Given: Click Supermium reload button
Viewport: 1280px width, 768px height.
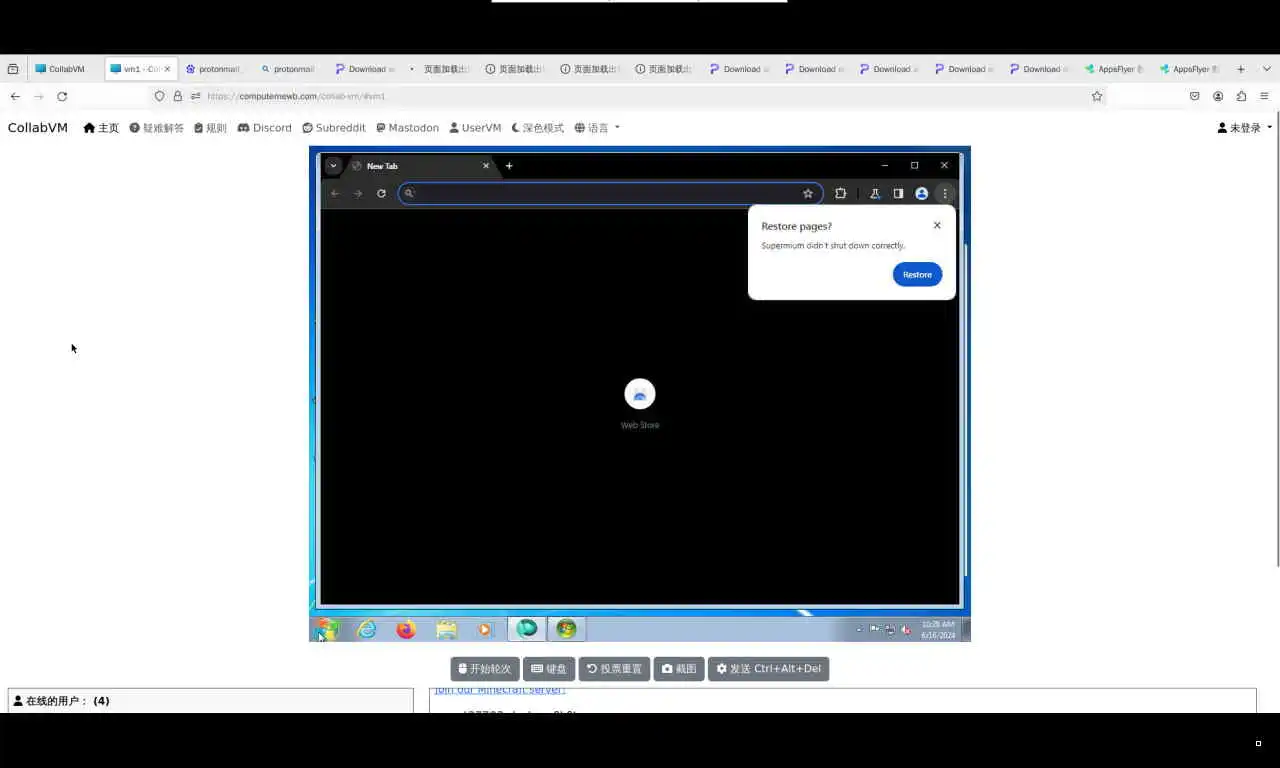Looking at the screenshot, I should pyautogui.click(x=381, y=193).
